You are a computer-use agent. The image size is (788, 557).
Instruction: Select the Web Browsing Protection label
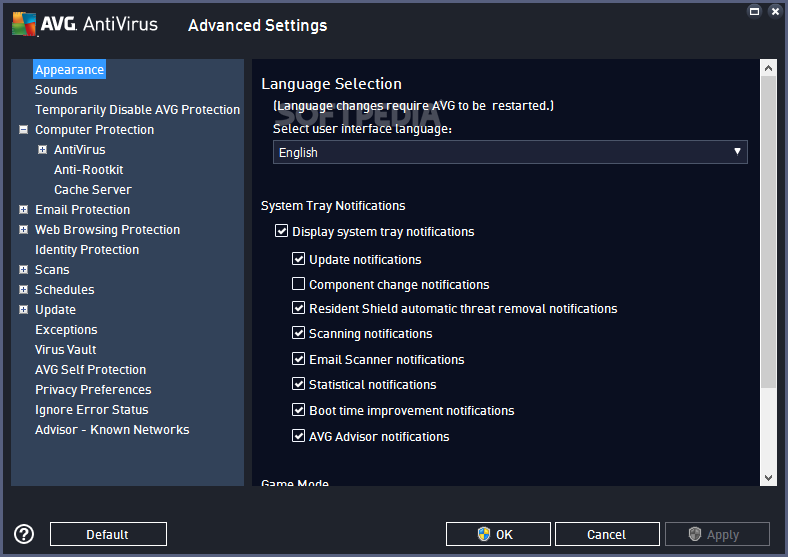point(108,230)
